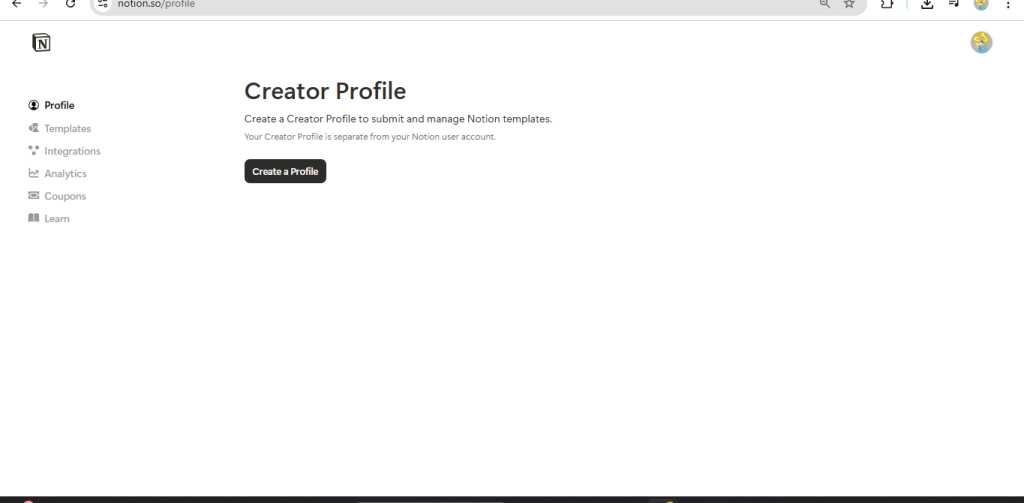1024x503 pixels.
Task: Show browser downloads
Action: 927,4
